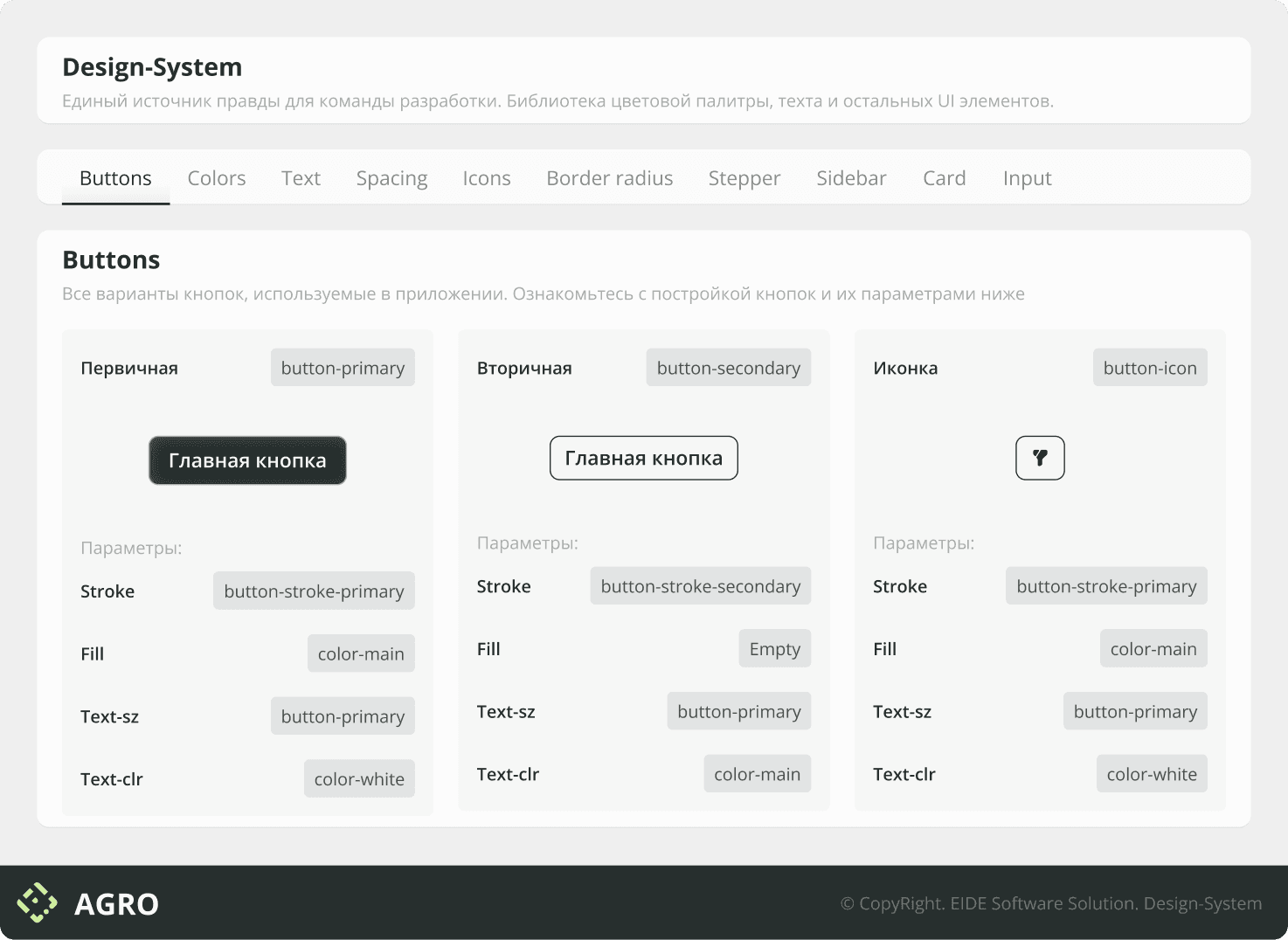1288x940 pixels.
Task: Click the outlined secondary Главная кнопка button
Action: pyautogui.click(x=644, y=458)
